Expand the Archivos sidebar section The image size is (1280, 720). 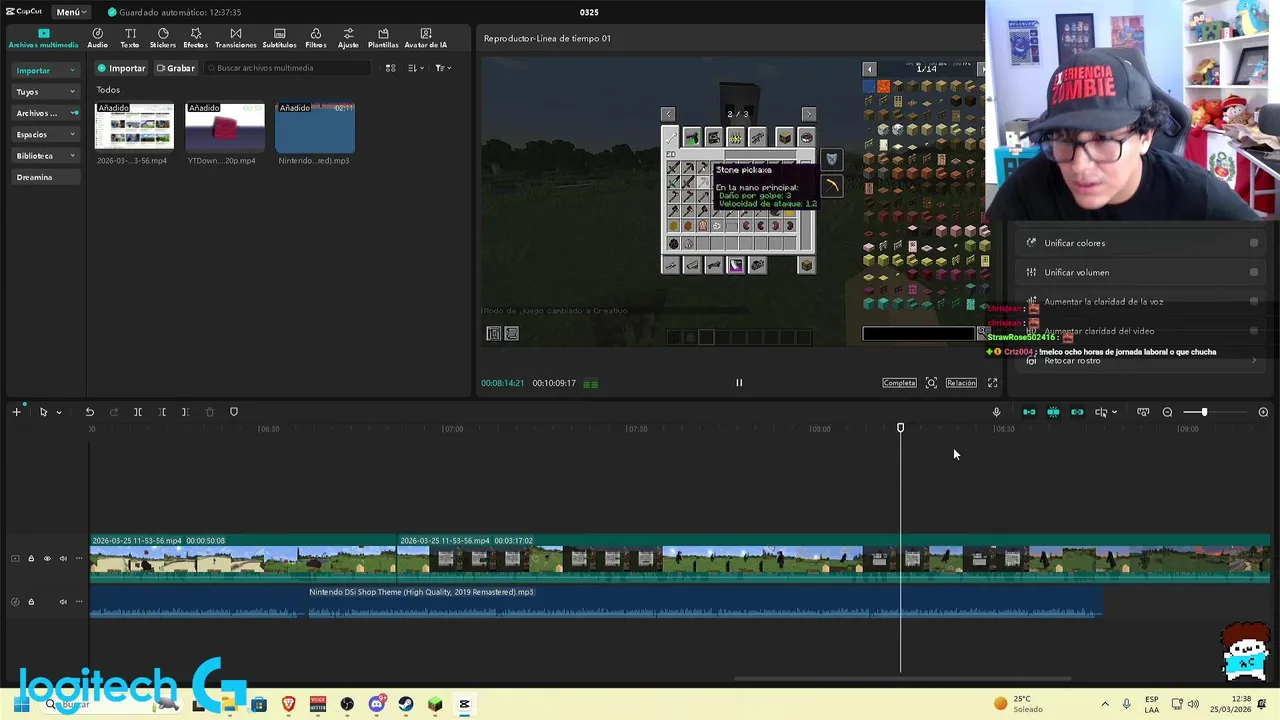45,113
